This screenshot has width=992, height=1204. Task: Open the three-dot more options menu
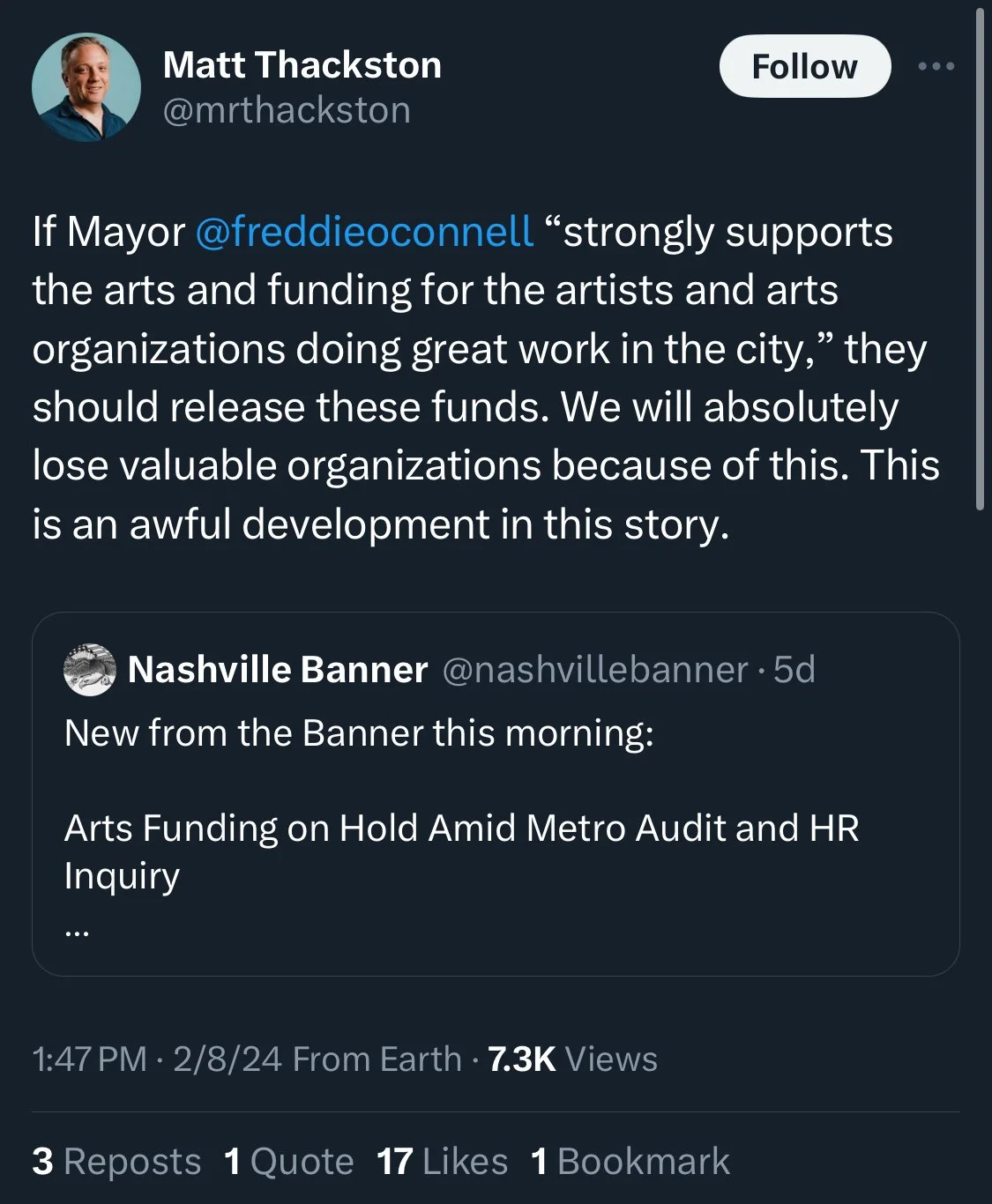coord(936,67)
